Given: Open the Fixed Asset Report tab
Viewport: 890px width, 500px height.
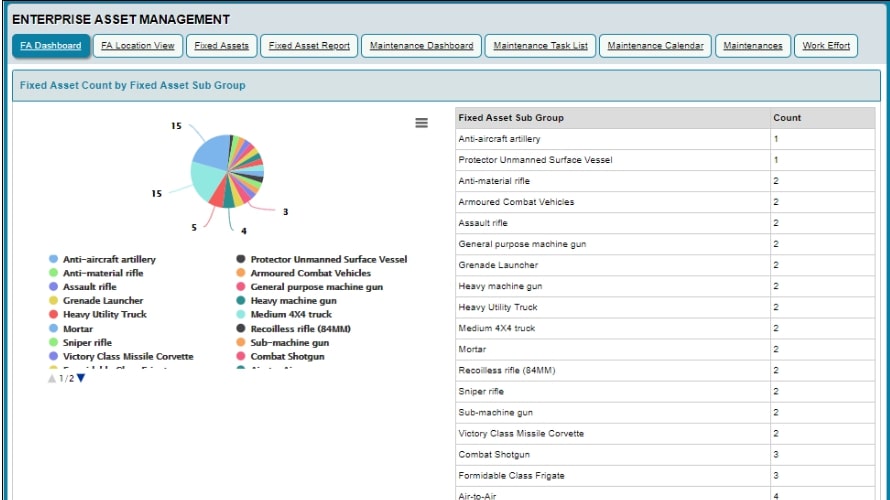Looking at the screenshot, I should (x=309, y=46).
